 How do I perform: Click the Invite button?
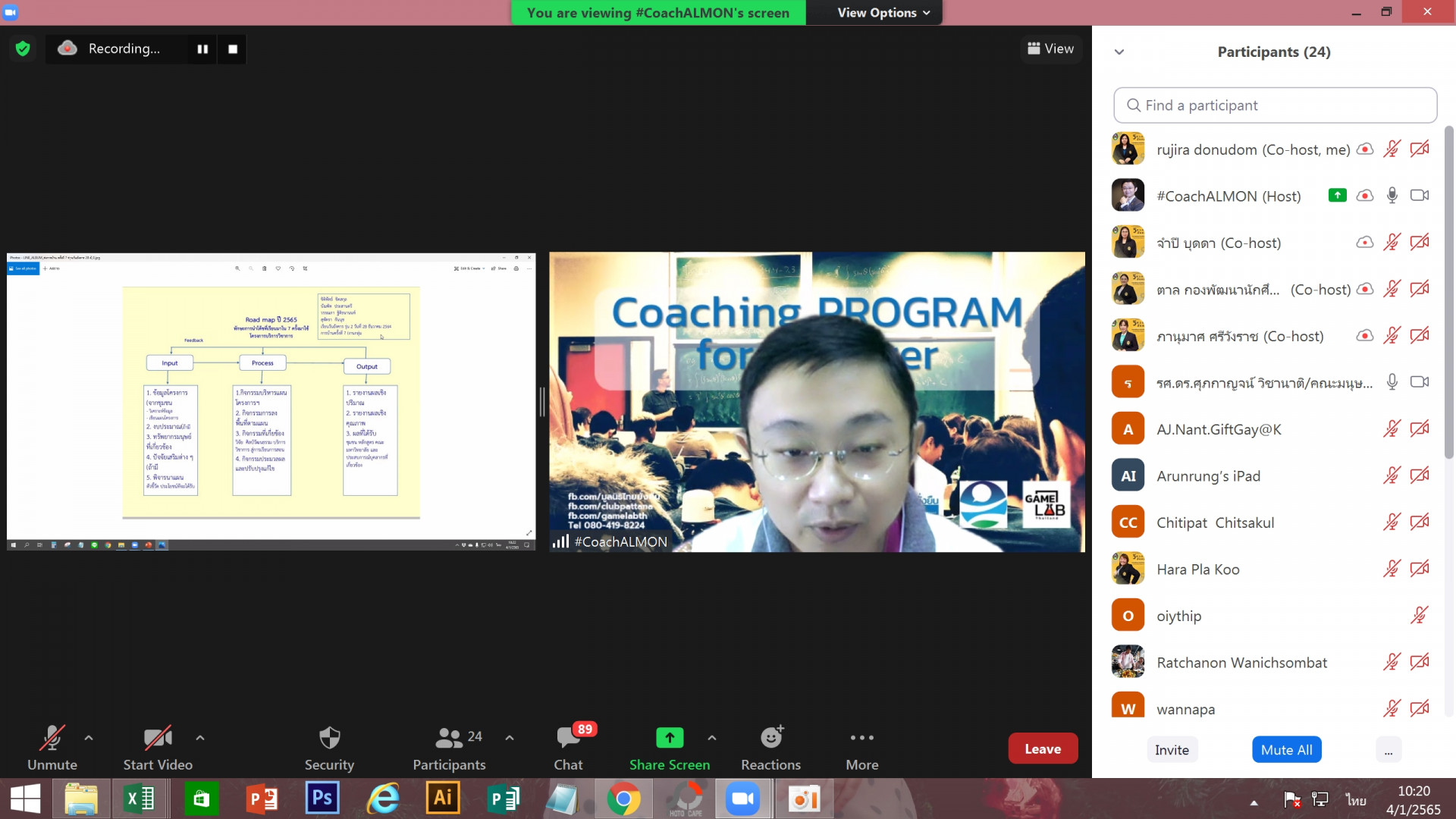tap(1172, 749)
